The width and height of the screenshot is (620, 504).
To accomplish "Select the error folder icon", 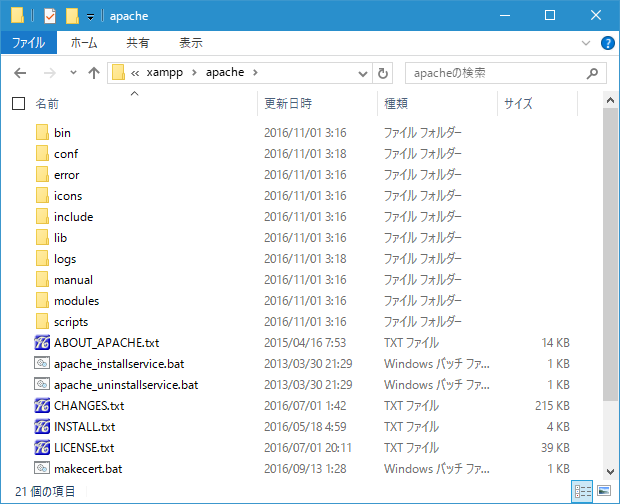I will pos(42,174).
